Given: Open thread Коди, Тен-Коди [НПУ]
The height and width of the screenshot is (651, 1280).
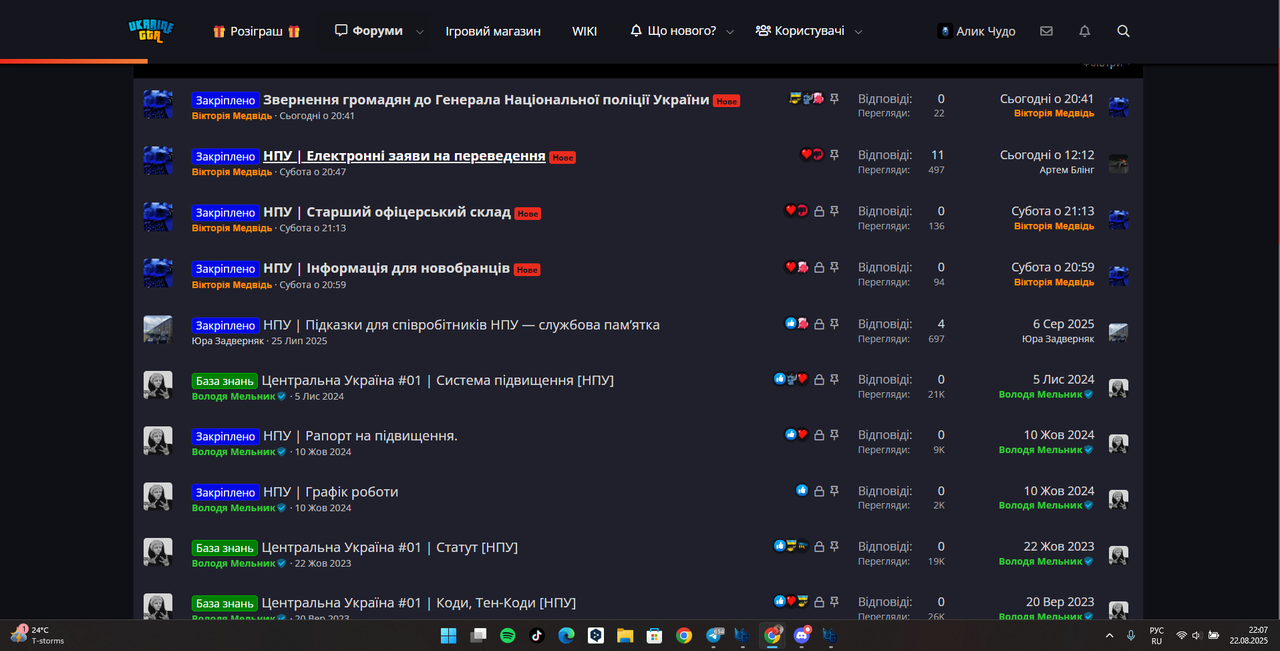Looking at the screenshot, I should tap(418, 603).
